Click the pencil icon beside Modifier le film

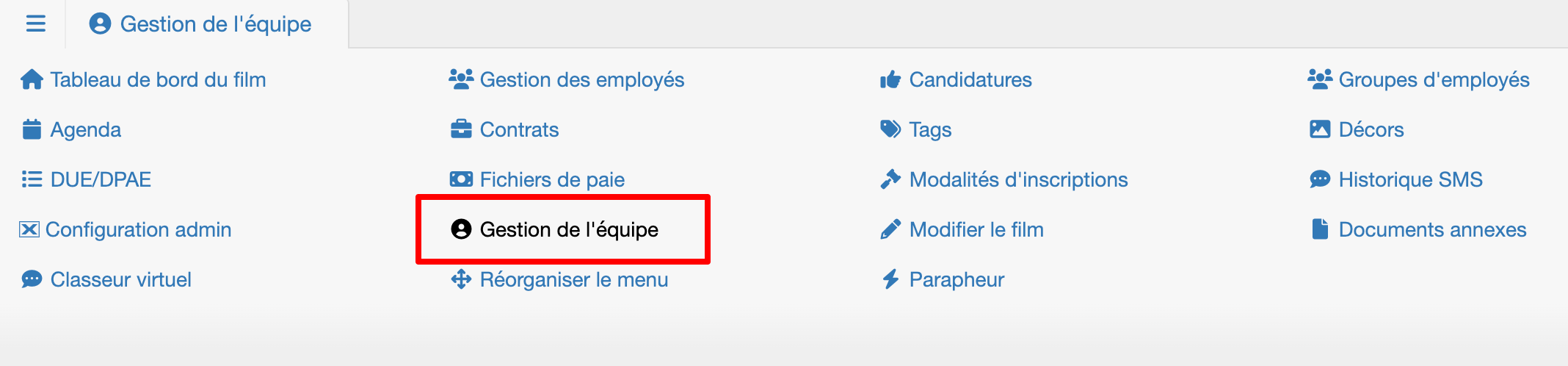coord(890,229)
